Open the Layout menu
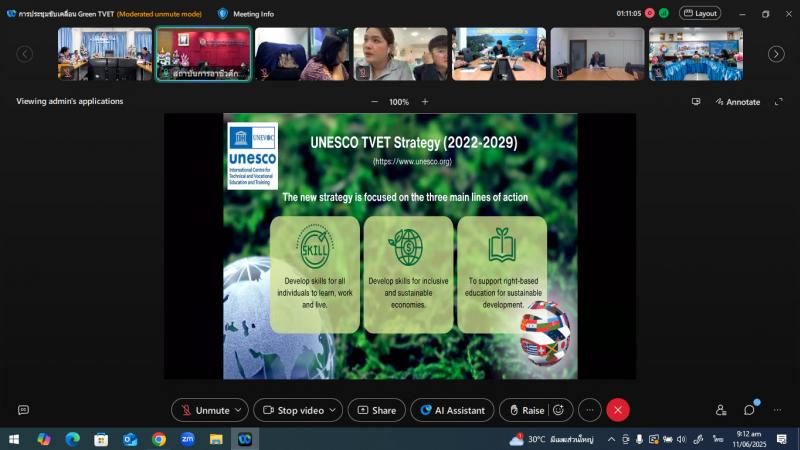 coord(700,13)
